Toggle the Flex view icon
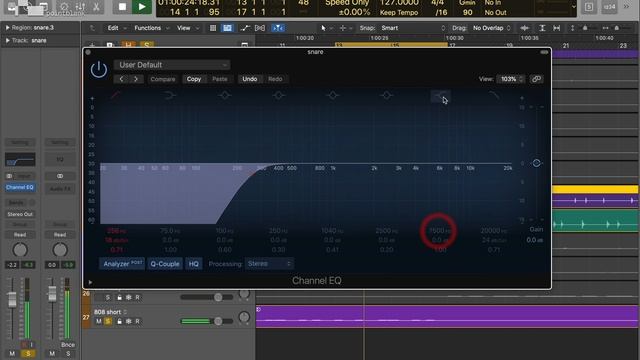Screen dimensions: 640x360 click(x=260, y=28)
